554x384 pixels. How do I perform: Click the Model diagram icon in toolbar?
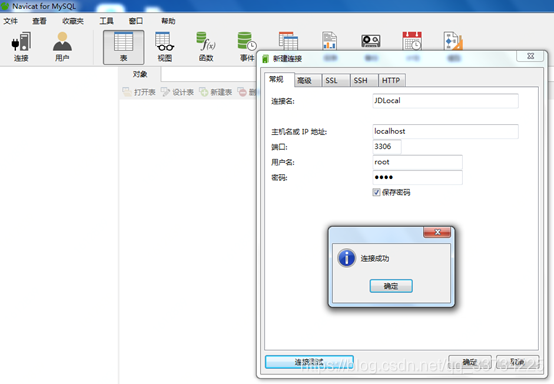(453, 41)
